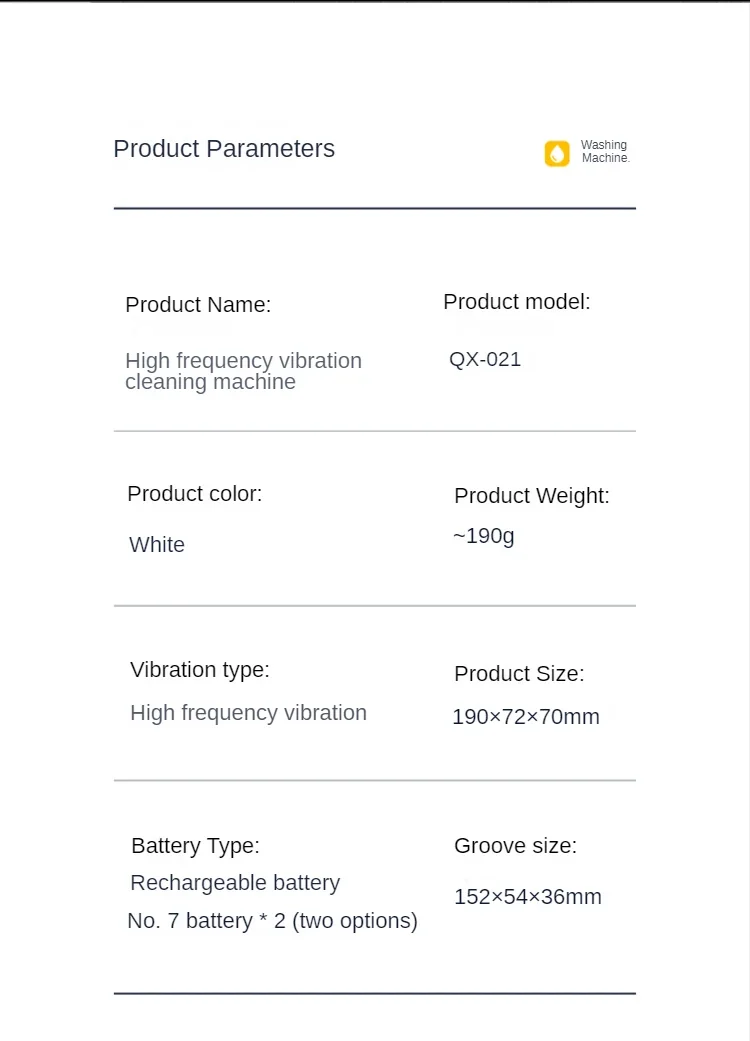Click the High frequency vibration value
This screenshot has width=750, height=1041.
(x=249, y=713)
